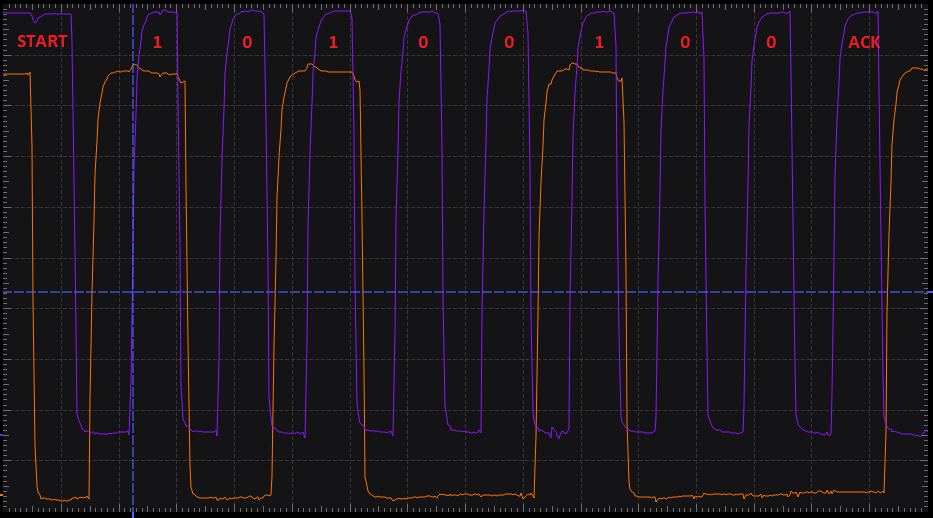
Task: Click the orange channel ground marker on left edge
Action: (x=2, y=495)
